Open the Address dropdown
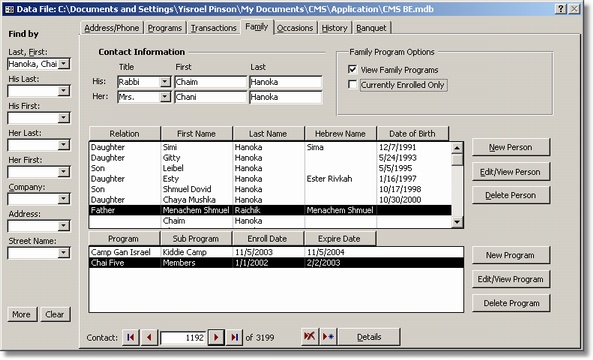593x360 pixels. point(64,226)
